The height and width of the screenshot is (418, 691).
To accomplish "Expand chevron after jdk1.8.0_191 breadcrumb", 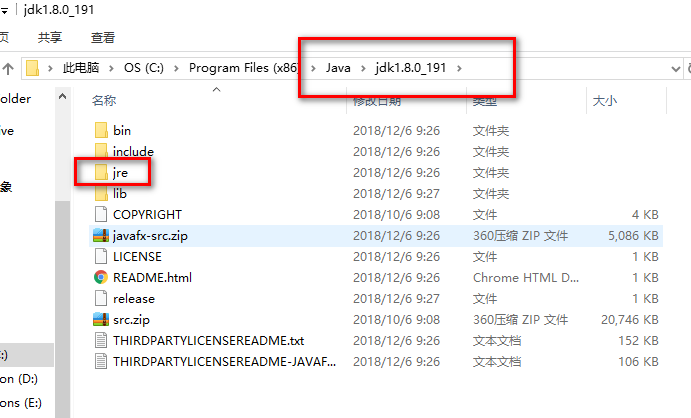I will tap(459, 68).
